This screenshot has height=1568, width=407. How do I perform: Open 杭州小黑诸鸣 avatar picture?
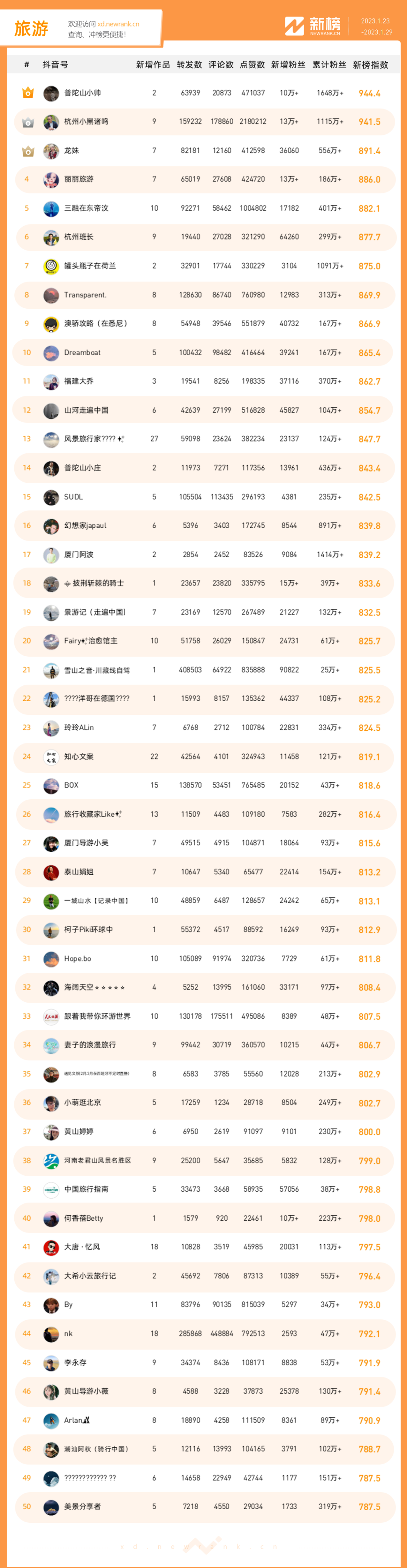click(51, 122)
